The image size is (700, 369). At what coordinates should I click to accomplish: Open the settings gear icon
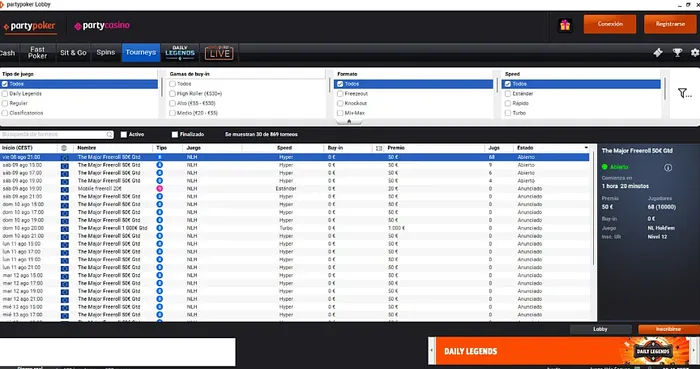click(x=695, y=53)
